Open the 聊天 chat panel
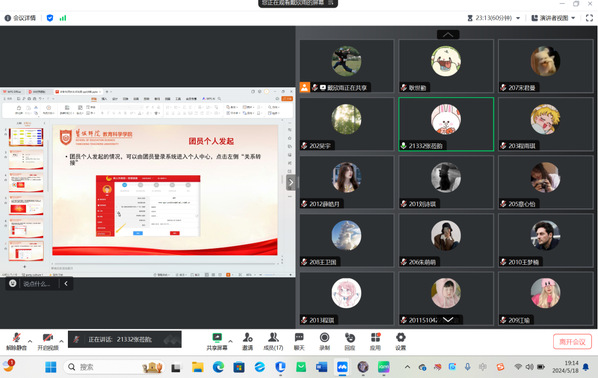 click(299, 341)
